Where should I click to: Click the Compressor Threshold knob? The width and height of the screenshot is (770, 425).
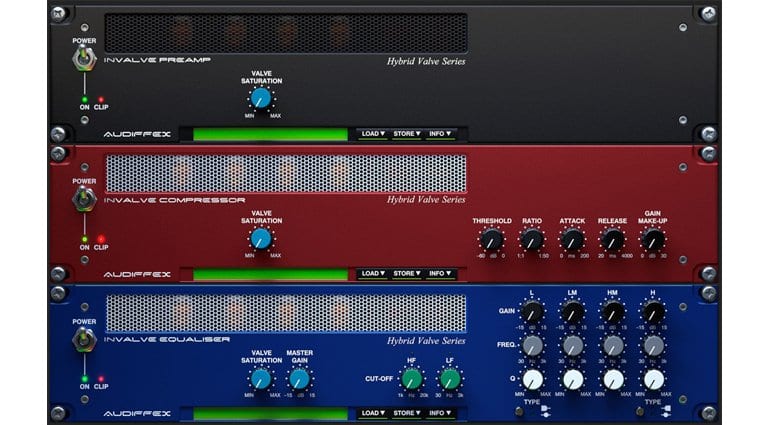[491, 240]
